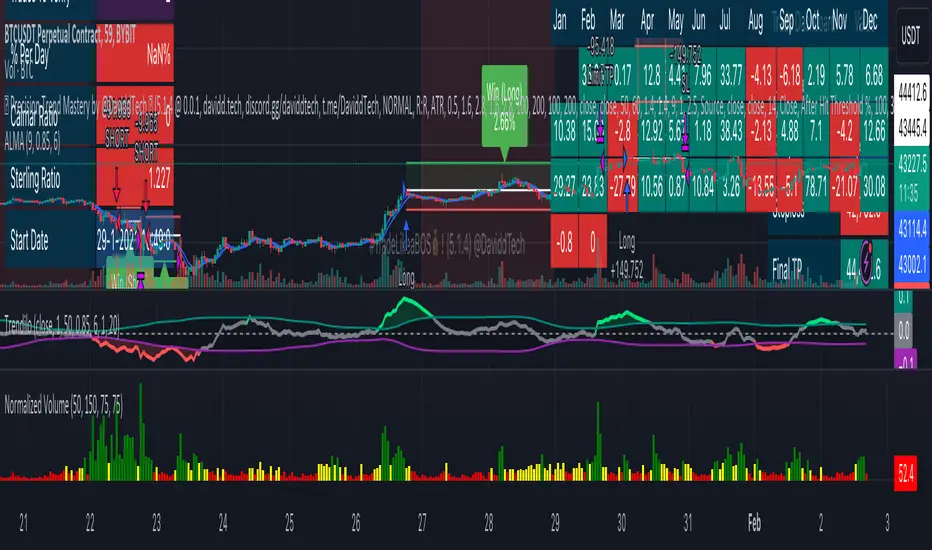Click the red -6.18 table cell
932x550 pixels.
tap(790, 76)
